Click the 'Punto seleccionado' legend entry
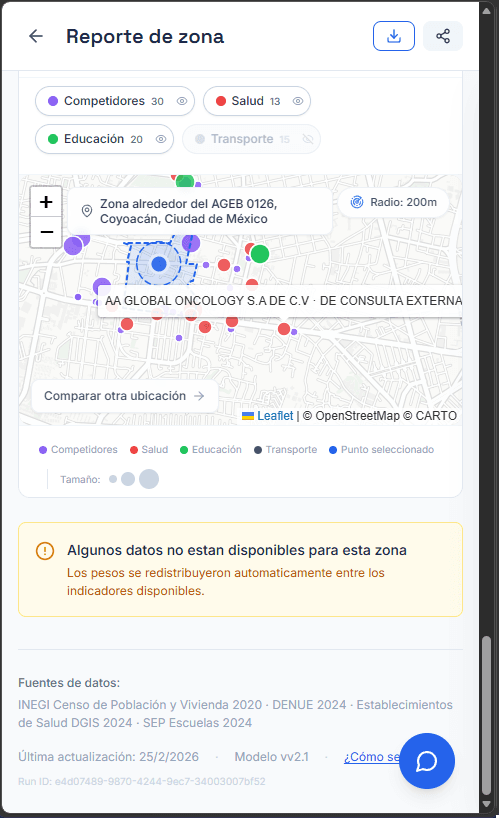 click(x=381, y=450)
